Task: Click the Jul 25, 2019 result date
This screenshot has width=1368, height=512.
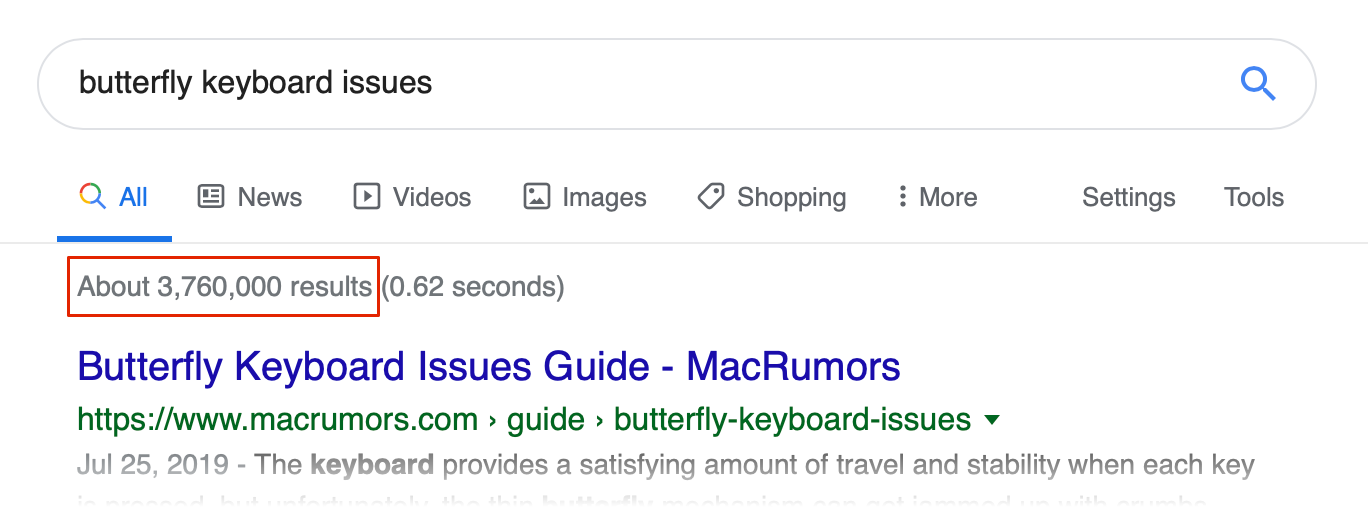Action: [153, 465]
